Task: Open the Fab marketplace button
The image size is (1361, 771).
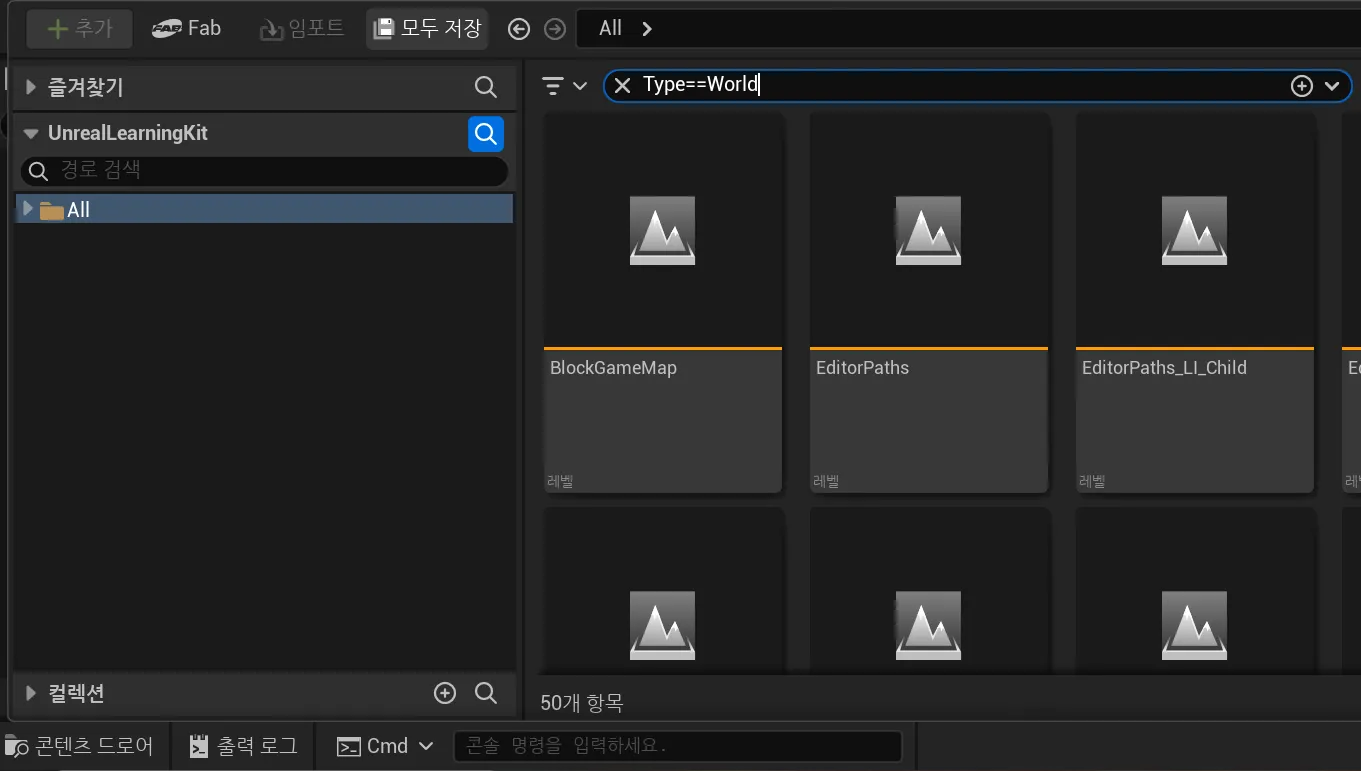Action: [x=186, y=29]
